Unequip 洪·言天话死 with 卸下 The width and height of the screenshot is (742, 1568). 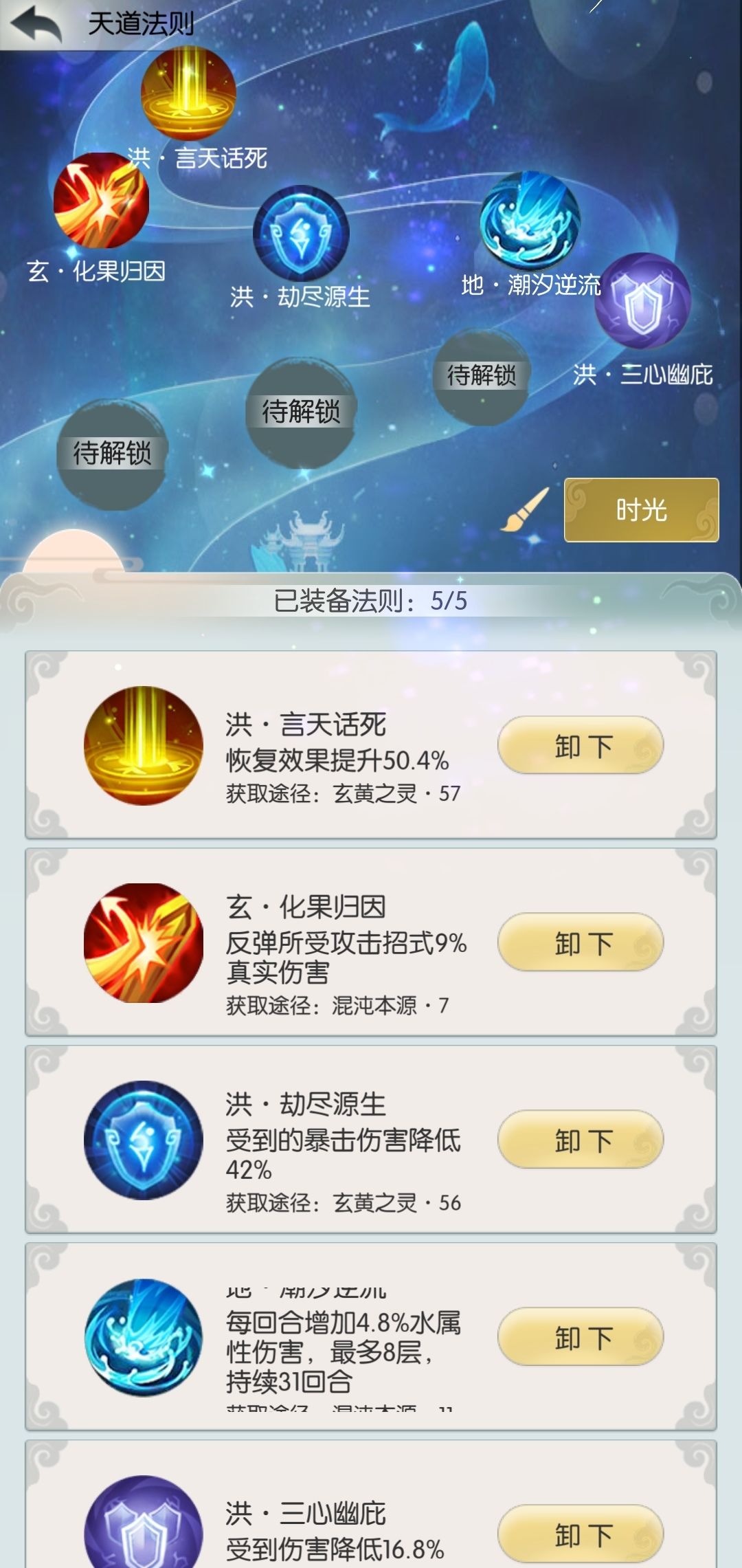click(581, 745)
